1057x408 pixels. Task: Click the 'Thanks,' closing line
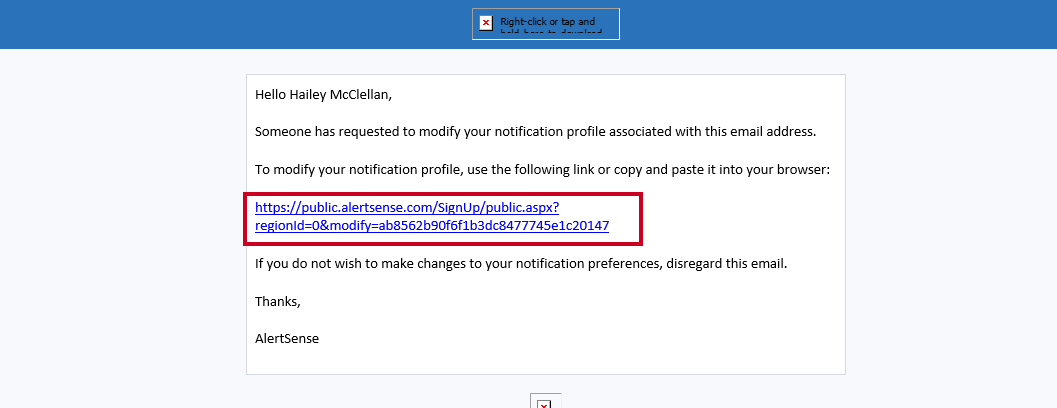(278, 301)
